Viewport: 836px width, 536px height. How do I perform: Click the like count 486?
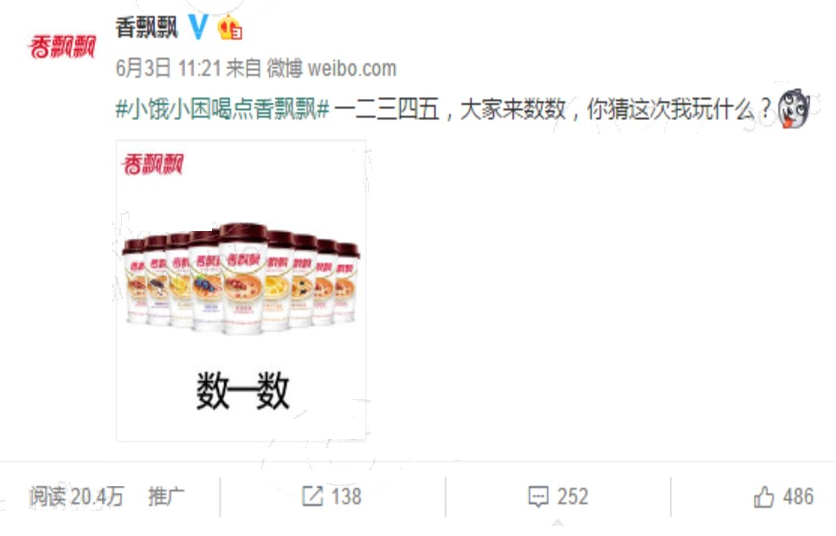pyautogui.click(x=798, y=497)
